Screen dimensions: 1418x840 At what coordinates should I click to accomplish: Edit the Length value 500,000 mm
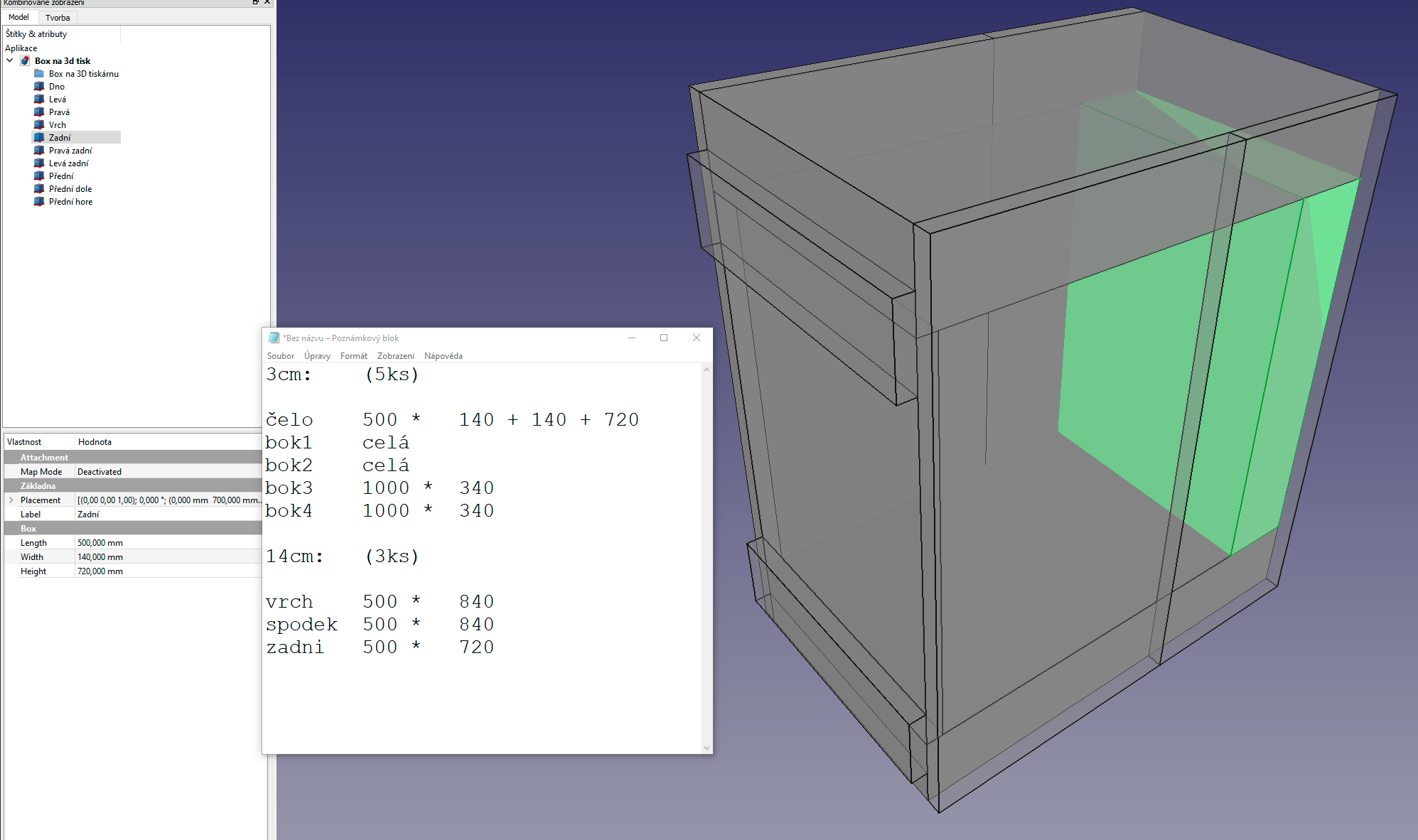coord(167,543)
